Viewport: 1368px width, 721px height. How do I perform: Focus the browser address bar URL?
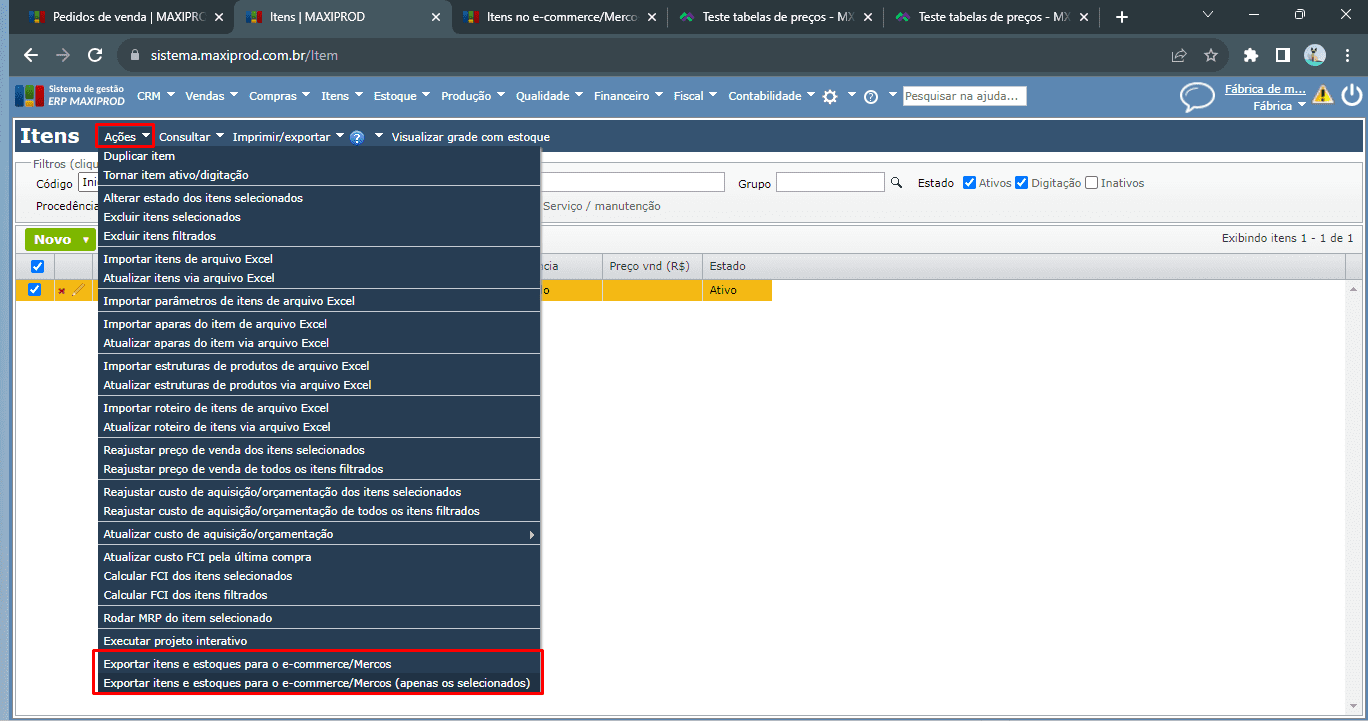click(245, 55)
